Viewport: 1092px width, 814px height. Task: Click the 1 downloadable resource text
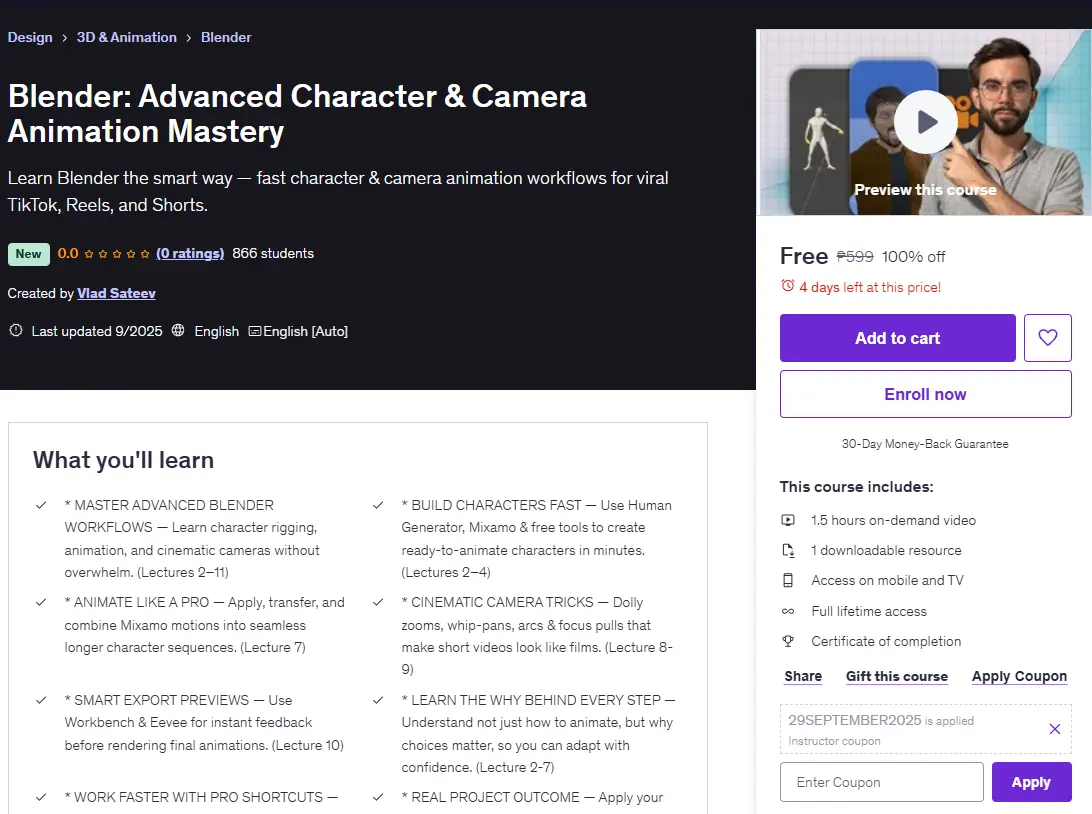(x=886, y=550)
